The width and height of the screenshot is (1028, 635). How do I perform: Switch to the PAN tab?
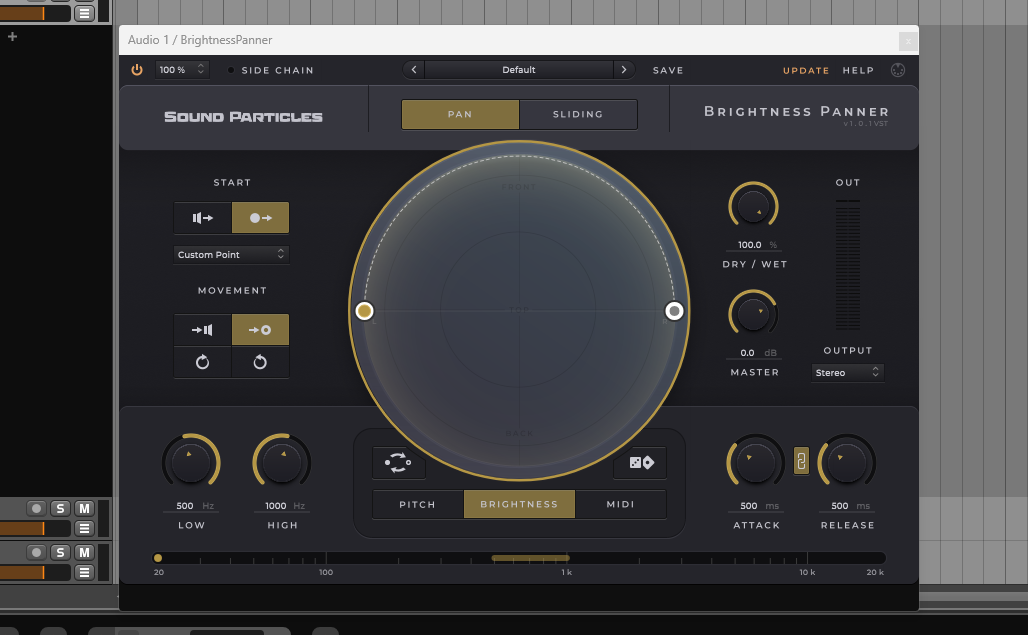point(460,114)
